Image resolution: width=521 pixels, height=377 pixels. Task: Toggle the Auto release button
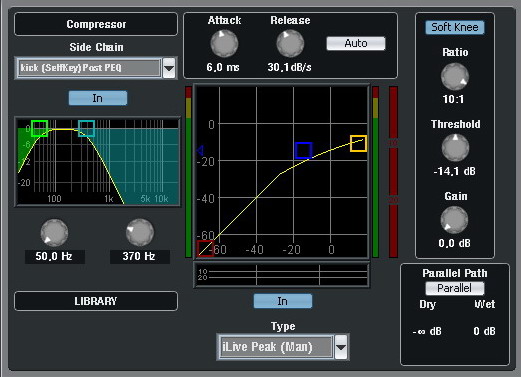[x=356, y=43]
